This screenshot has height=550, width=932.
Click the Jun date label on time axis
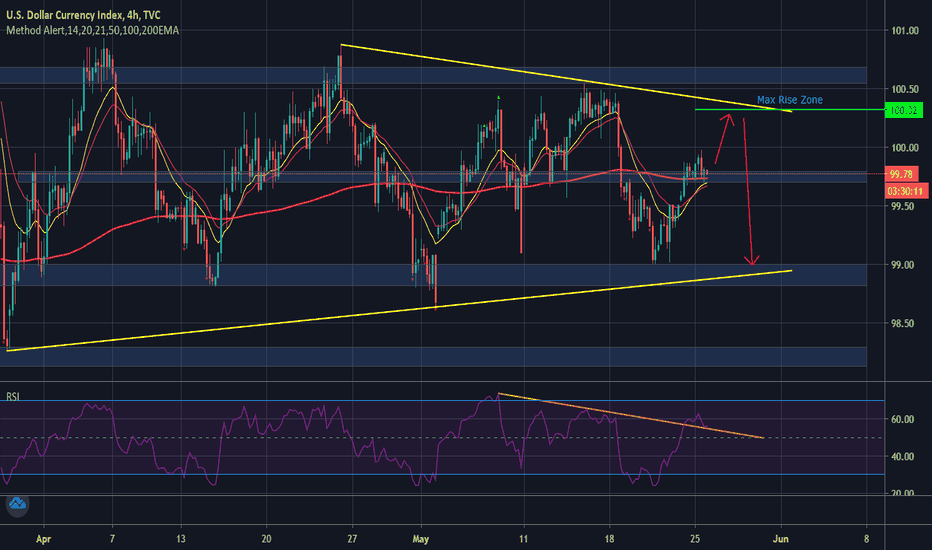[780, 539]
